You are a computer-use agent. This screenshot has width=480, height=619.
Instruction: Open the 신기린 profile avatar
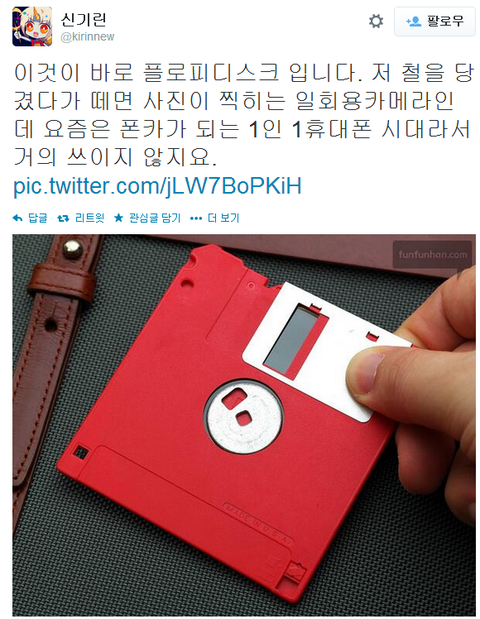pos(32,26)
